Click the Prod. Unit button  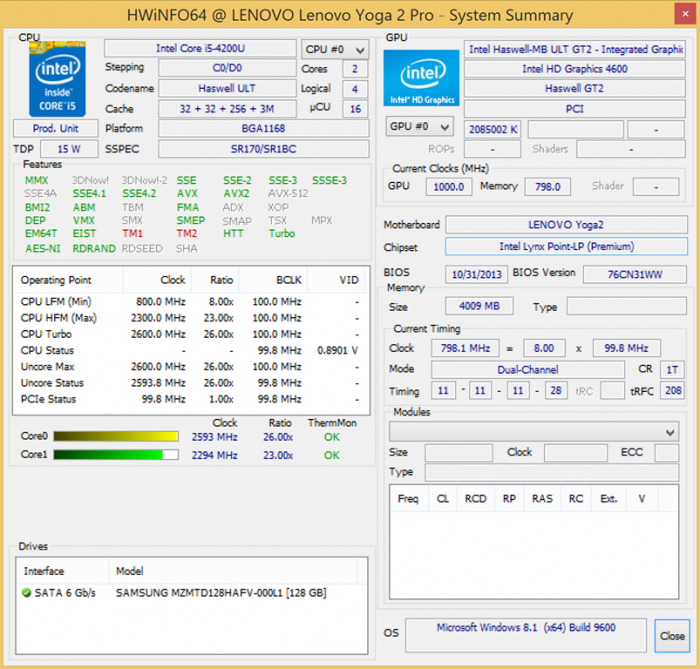(55, 128)
